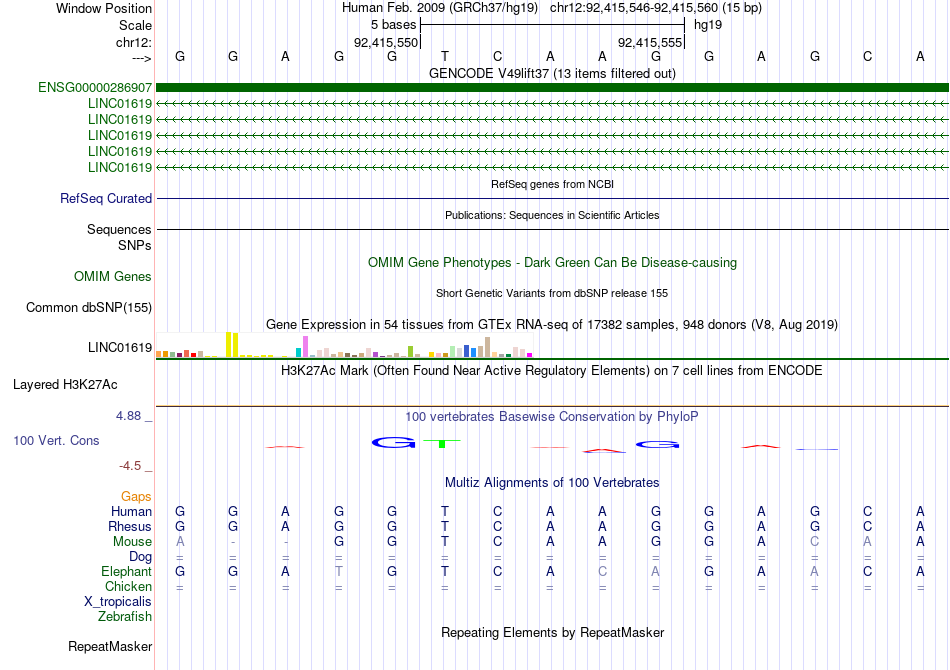Click the Dog species alignment label
Viewport: 950px width, 670px height.
click(141, 556)
